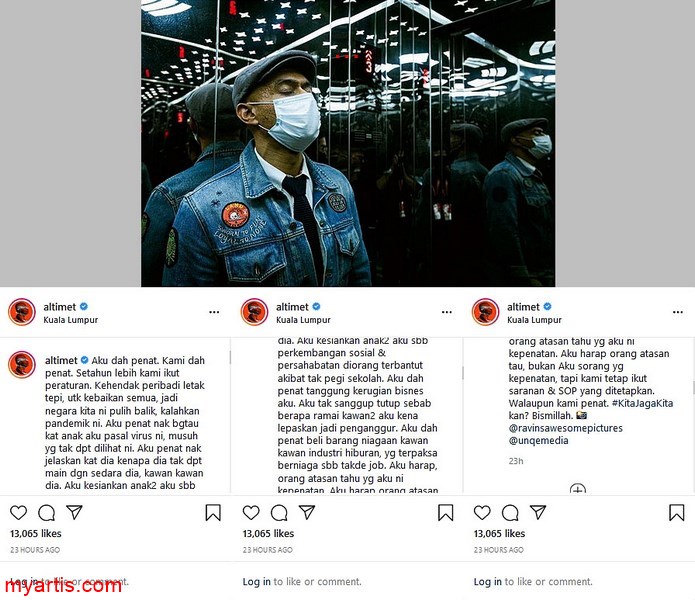Viewport: 695px width, 600px height.
Task: Open more options menu in the right header
Action: point(678,312)
